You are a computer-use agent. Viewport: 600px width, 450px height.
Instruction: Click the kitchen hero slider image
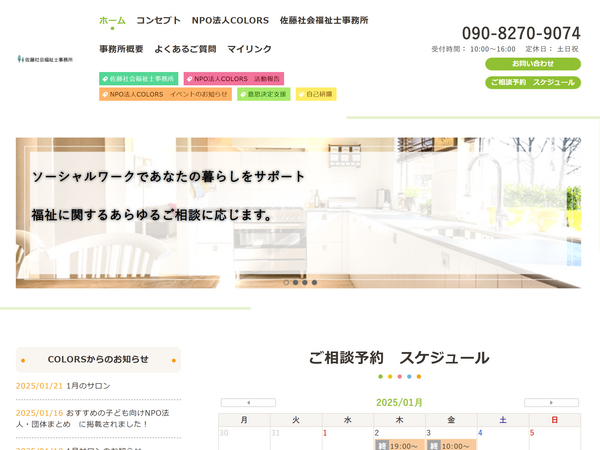tap(298, 213)
